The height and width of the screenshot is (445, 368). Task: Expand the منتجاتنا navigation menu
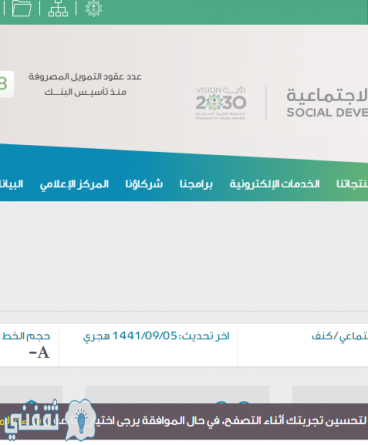352,184
